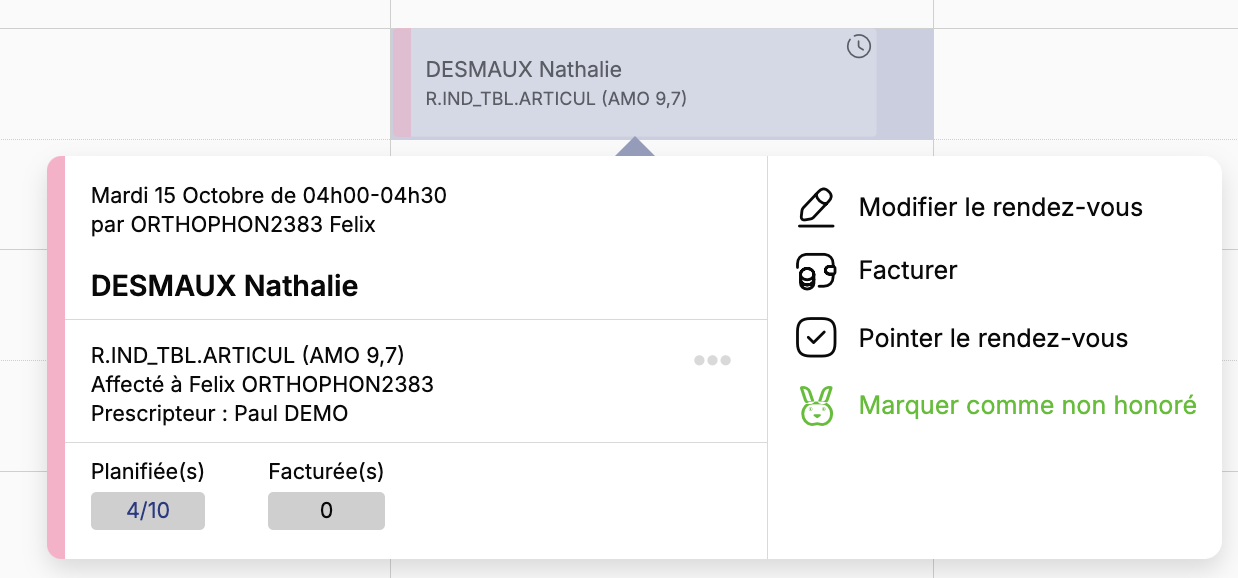Click the checkmark box icon beside Pointer
This screenshot has height=578, width=1238.
816,338
